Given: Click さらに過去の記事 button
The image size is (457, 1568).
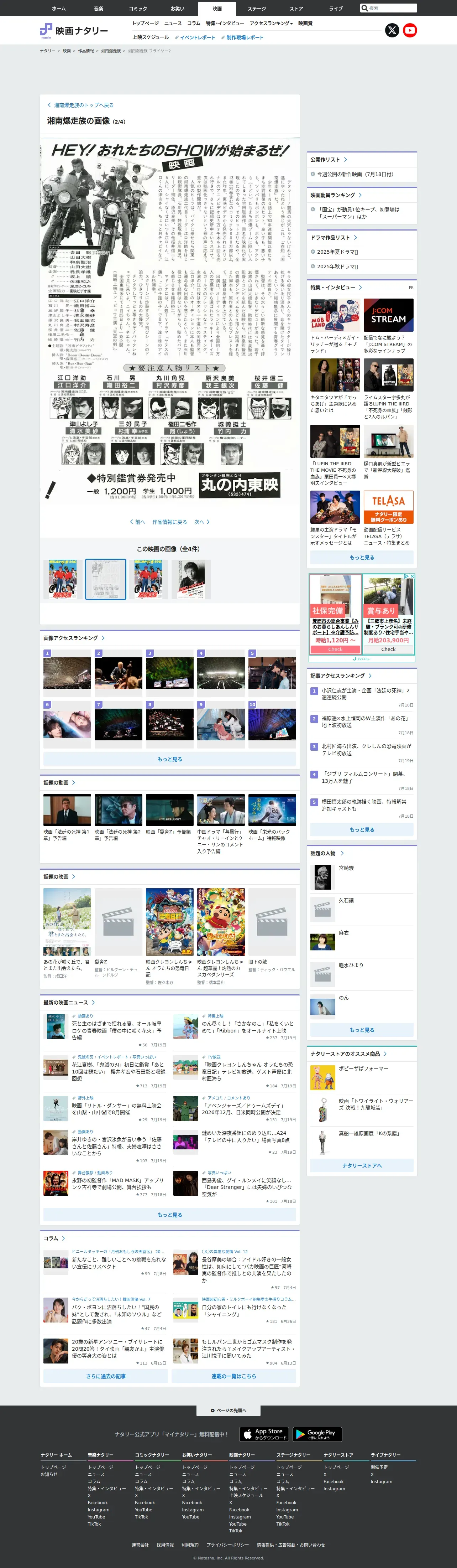Looking at the screenshot, I should [x=106, y=1376].
